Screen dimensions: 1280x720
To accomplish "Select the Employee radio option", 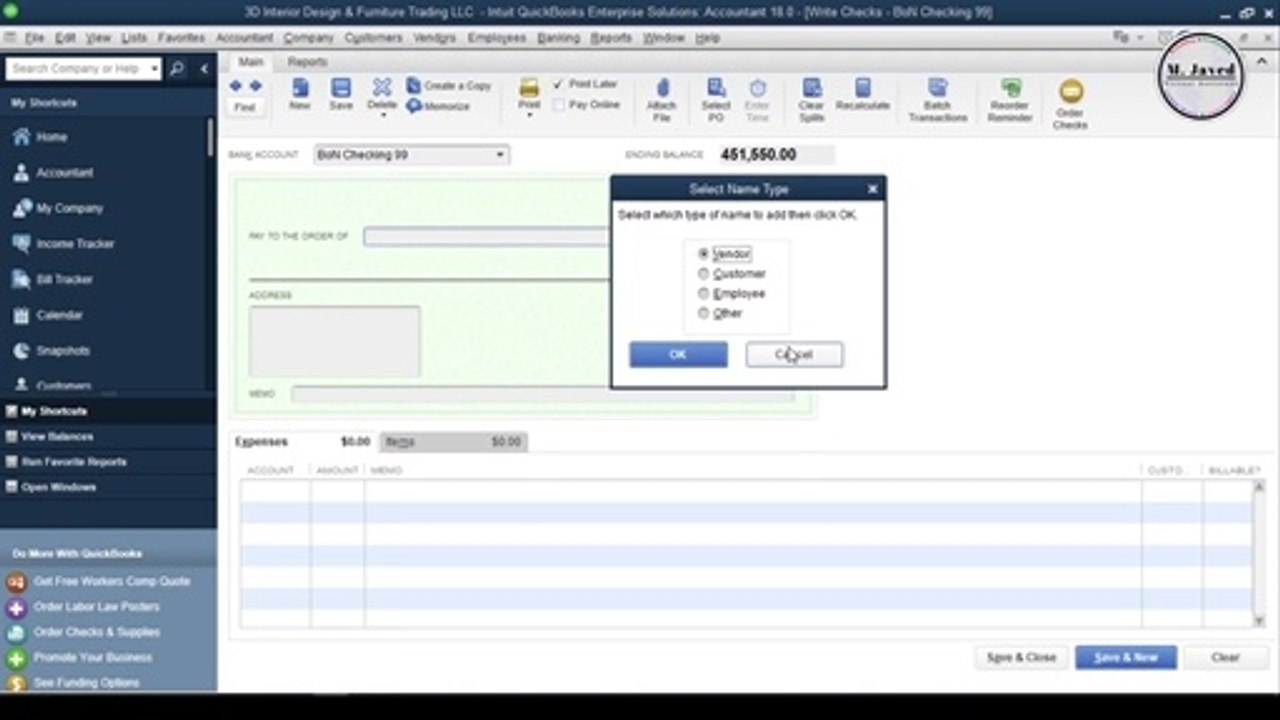I will (703, 294).
